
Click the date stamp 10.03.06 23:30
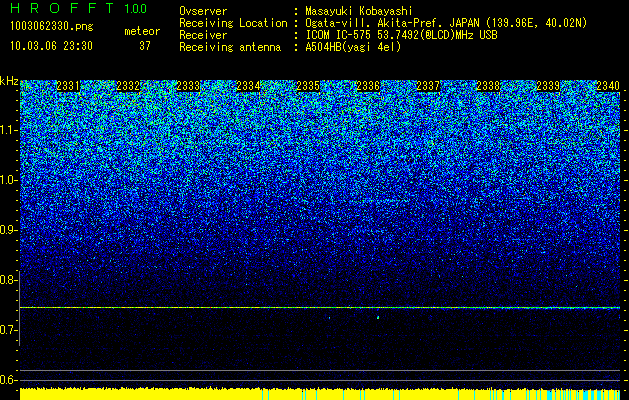coord(51,46)
